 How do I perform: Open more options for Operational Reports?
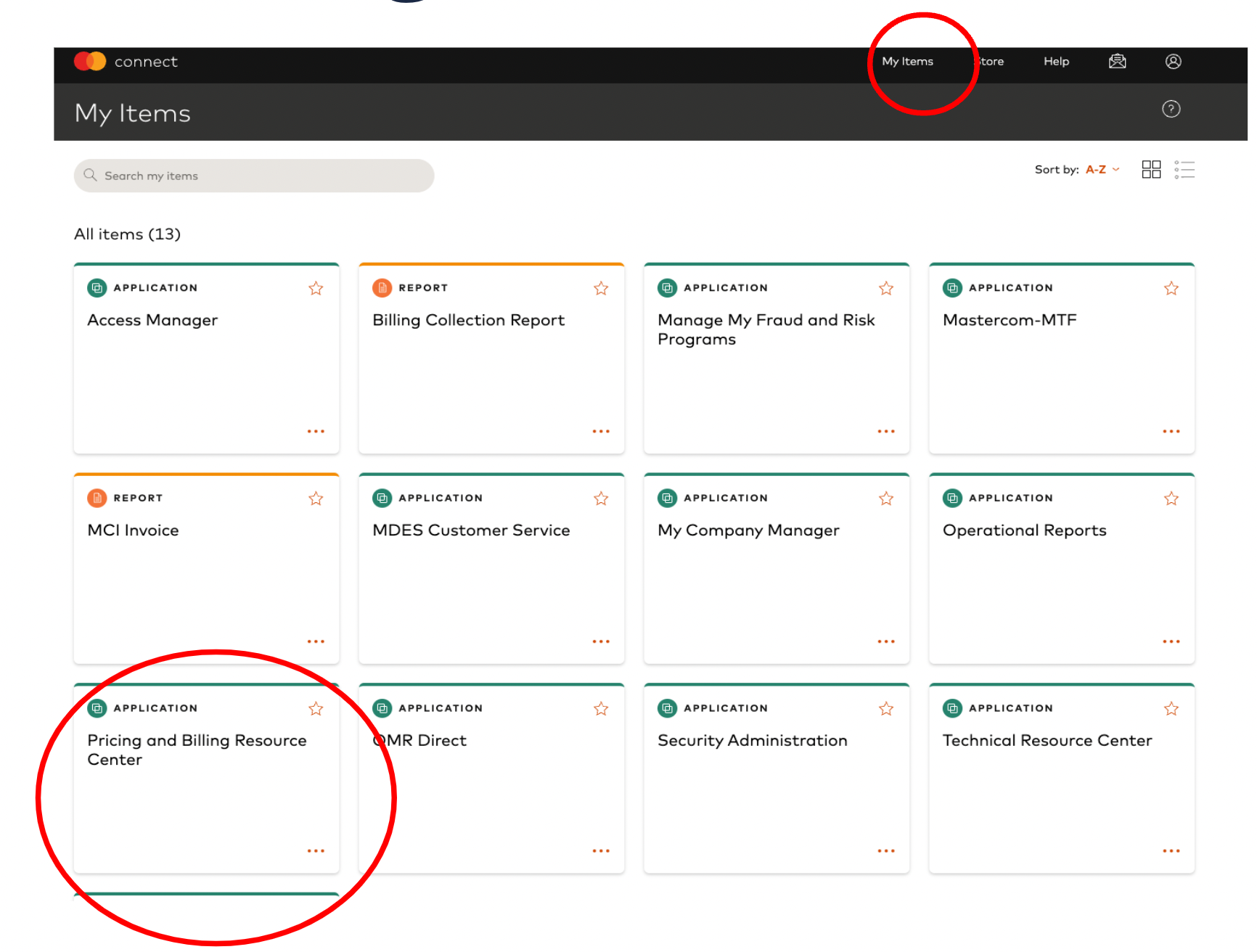[x=1171, y=641]
